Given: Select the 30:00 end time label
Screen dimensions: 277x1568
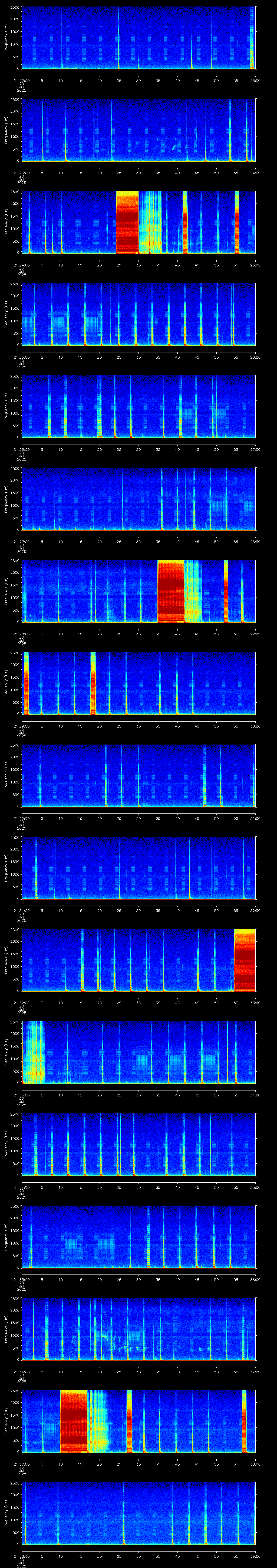Looking at the screenshot, I should (255, 726).
